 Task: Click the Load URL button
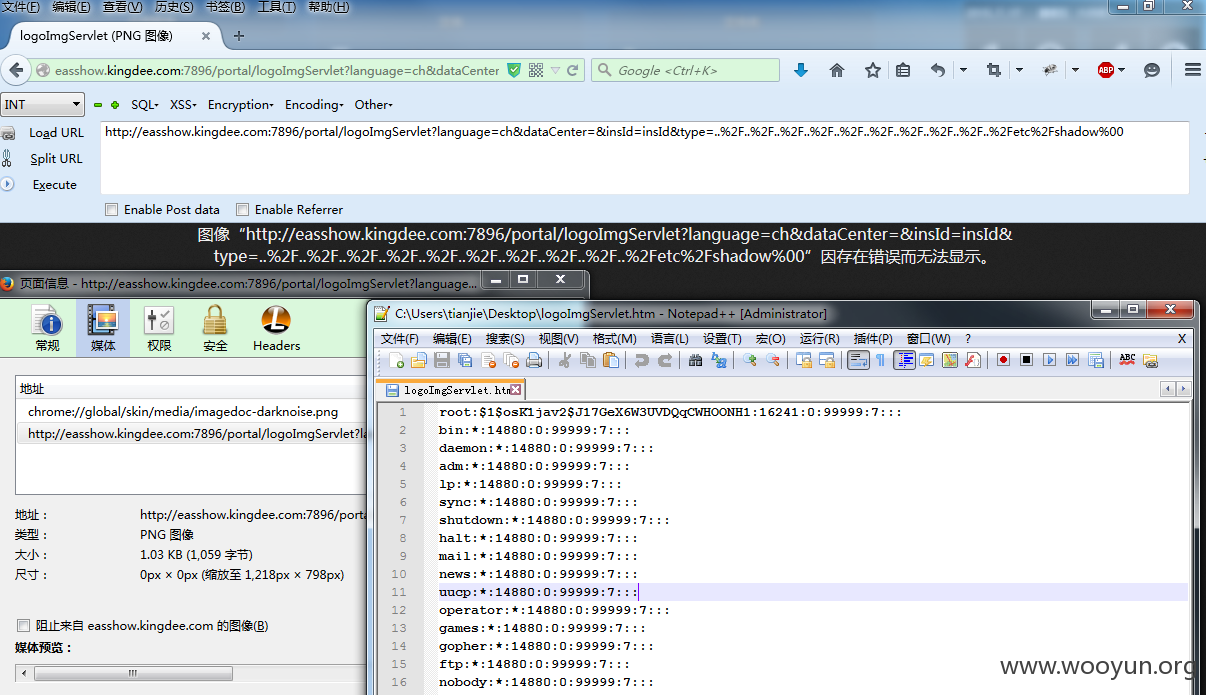[56, 133]
